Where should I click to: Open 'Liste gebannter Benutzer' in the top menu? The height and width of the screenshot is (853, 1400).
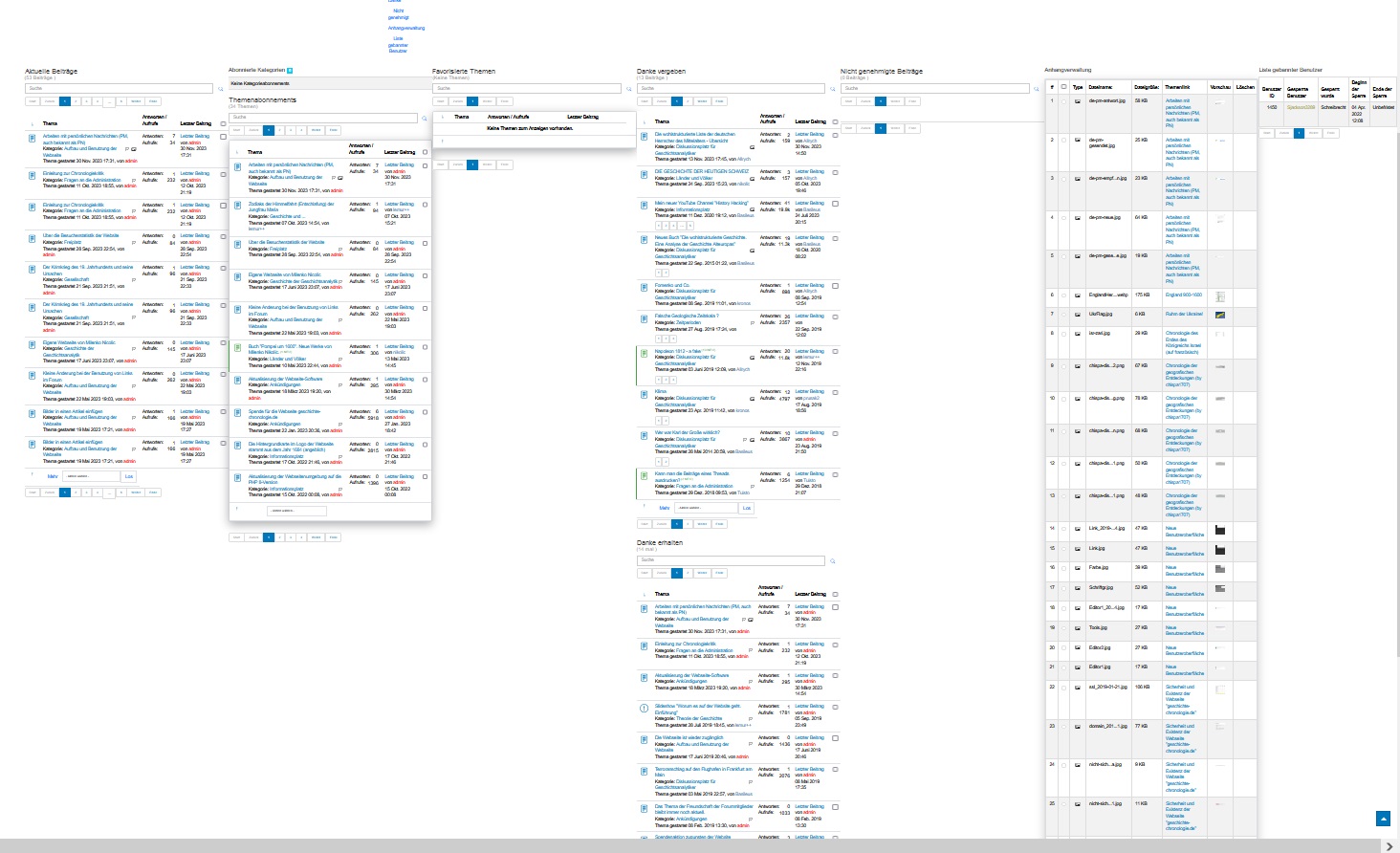coord(398,44)
